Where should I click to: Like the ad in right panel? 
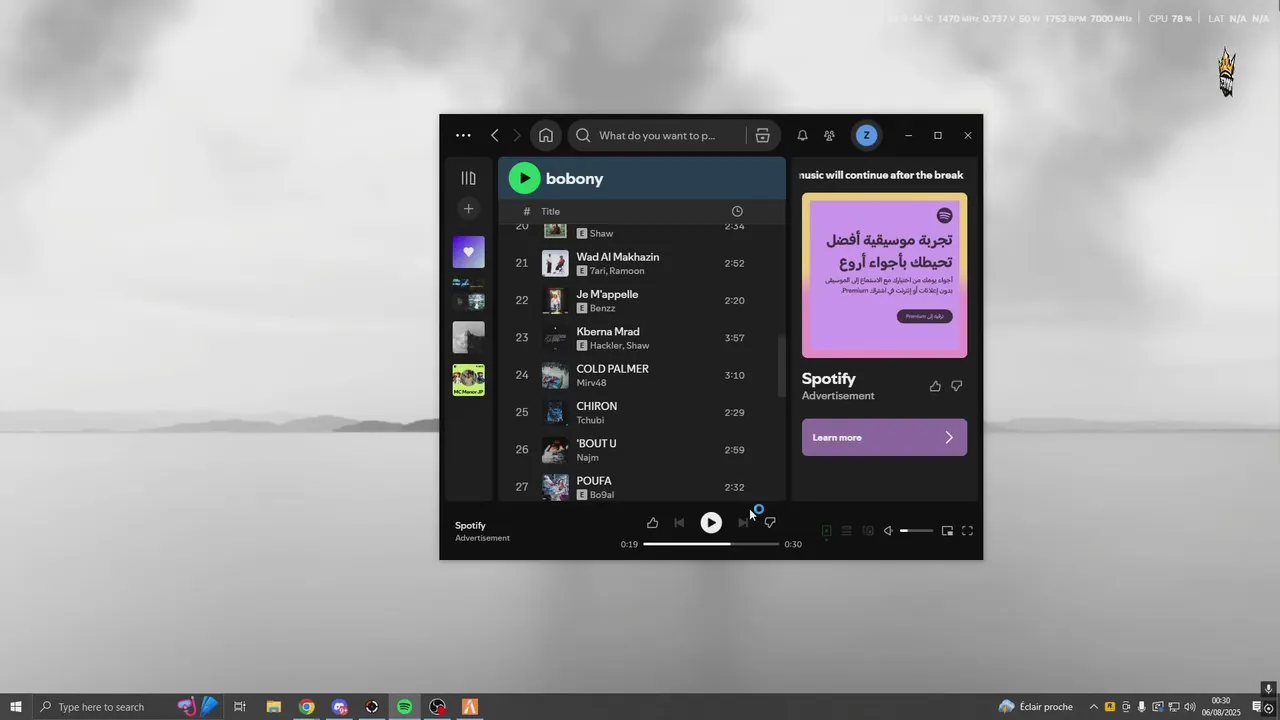[935, 386]
